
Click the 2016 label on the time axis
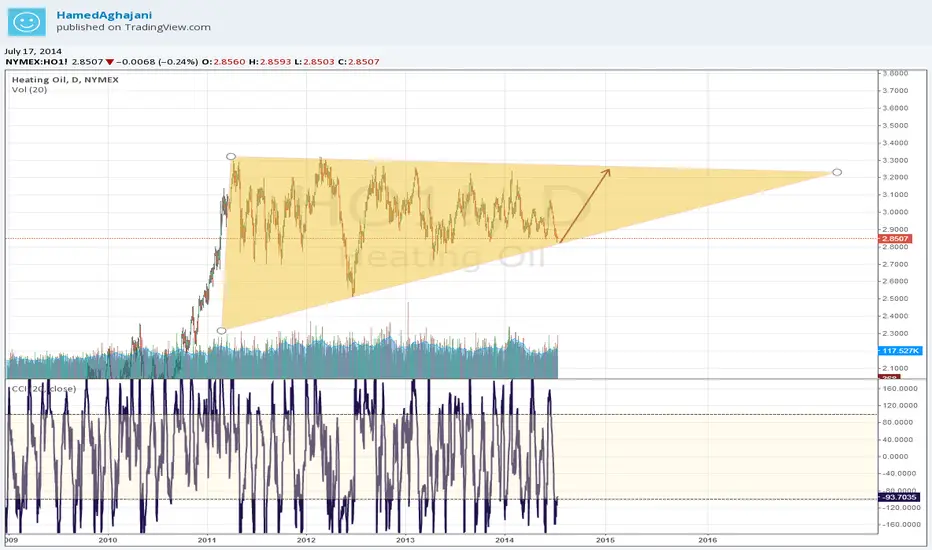(707, 540)
